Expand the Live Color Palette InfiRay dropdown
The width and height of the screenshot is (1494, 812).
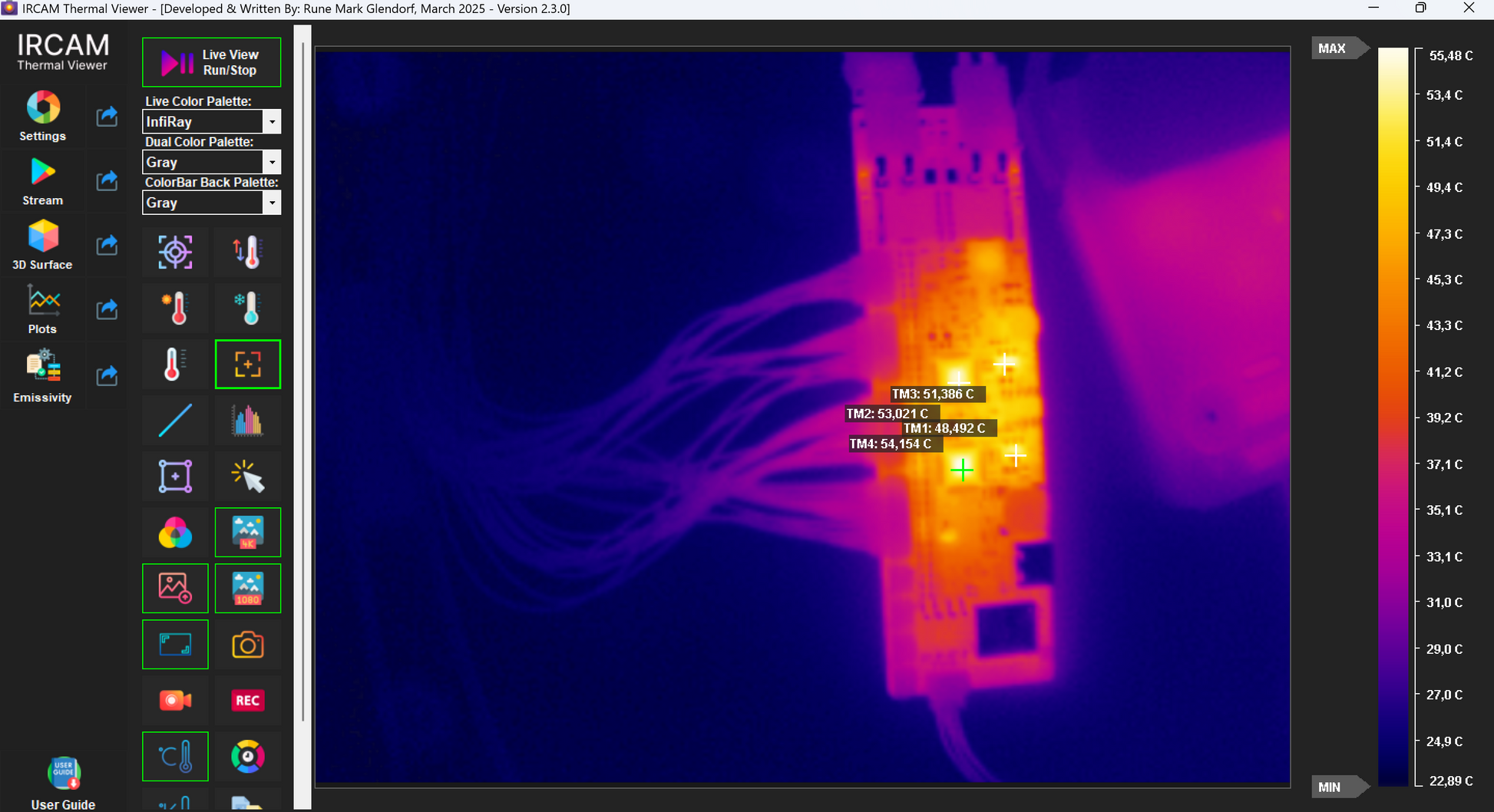272,122
